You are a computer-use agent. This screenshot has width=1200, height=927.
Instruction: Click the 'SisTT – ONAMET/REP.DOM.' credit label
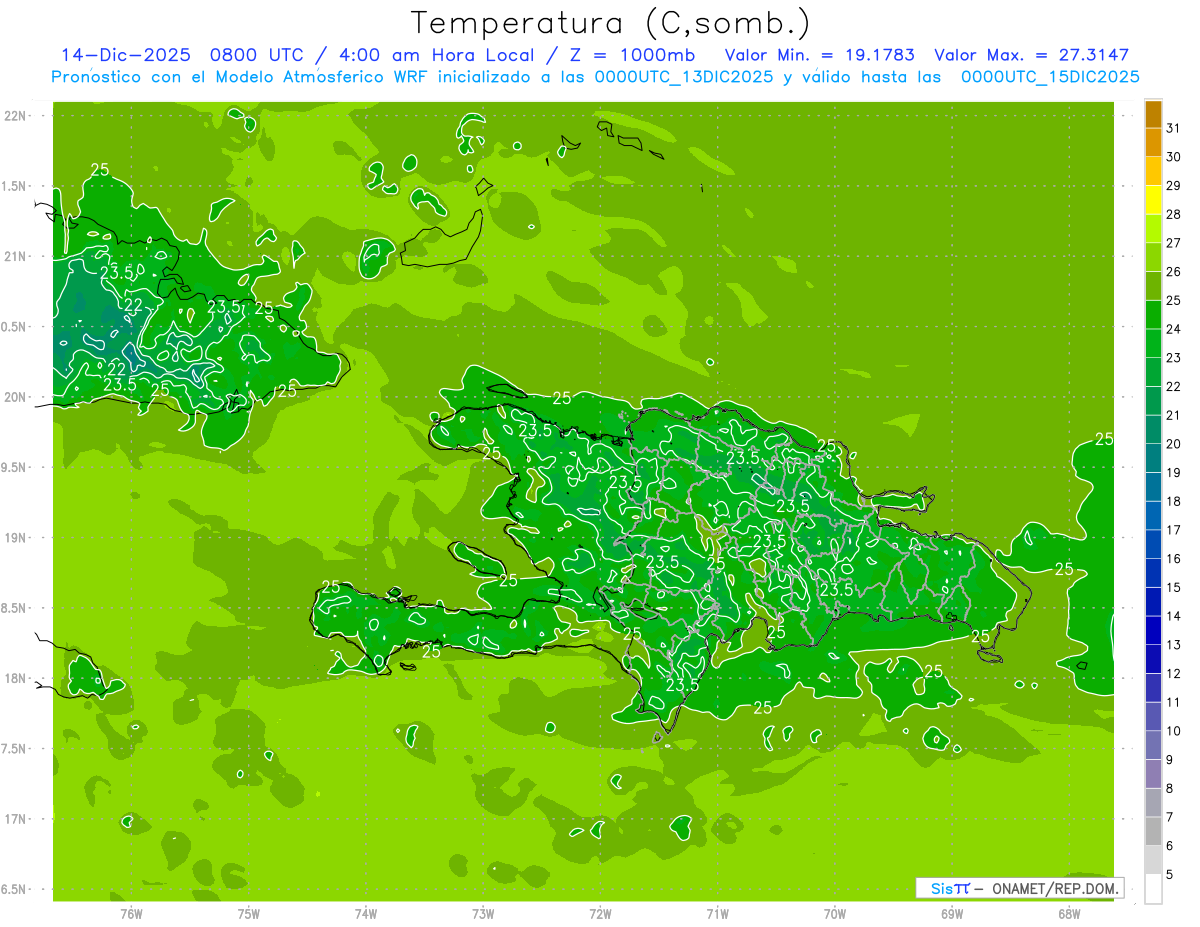coord(1020,888)
